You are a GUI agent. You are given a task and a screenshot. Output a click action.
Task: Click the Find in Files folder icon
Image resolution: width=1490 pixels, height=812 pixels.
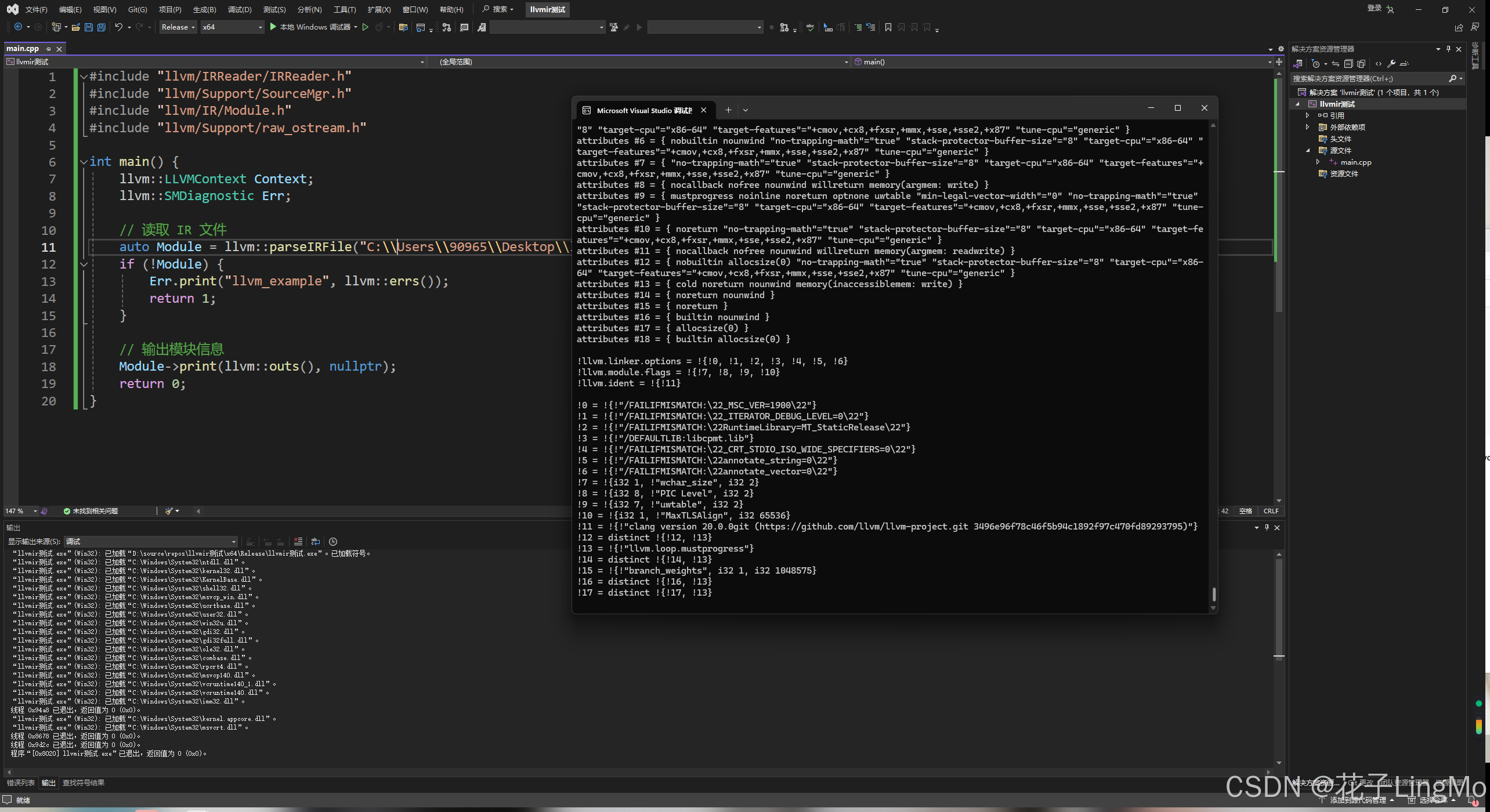click(403, 27)
